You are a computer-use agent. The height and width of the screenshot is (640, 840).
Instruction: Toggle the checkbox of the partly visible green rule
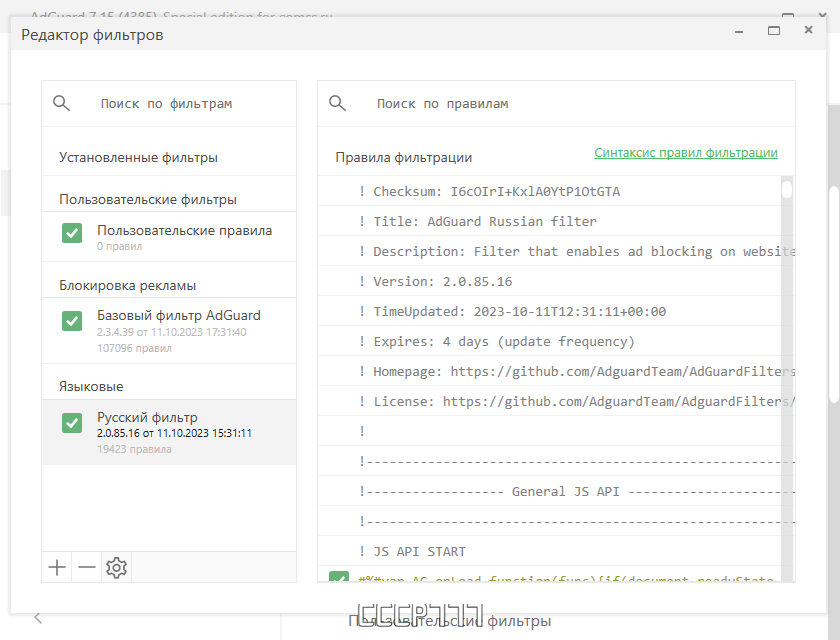click(x=339, y=577)
